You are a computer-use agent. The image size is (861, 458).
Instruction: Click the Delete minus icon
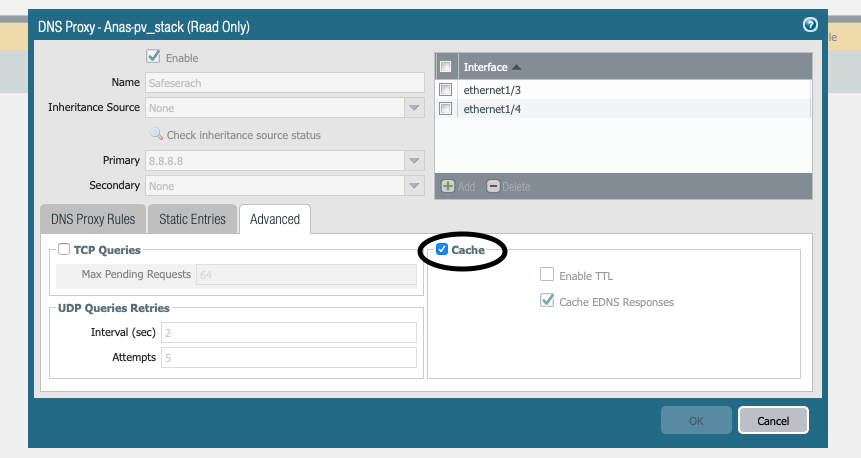493,186
